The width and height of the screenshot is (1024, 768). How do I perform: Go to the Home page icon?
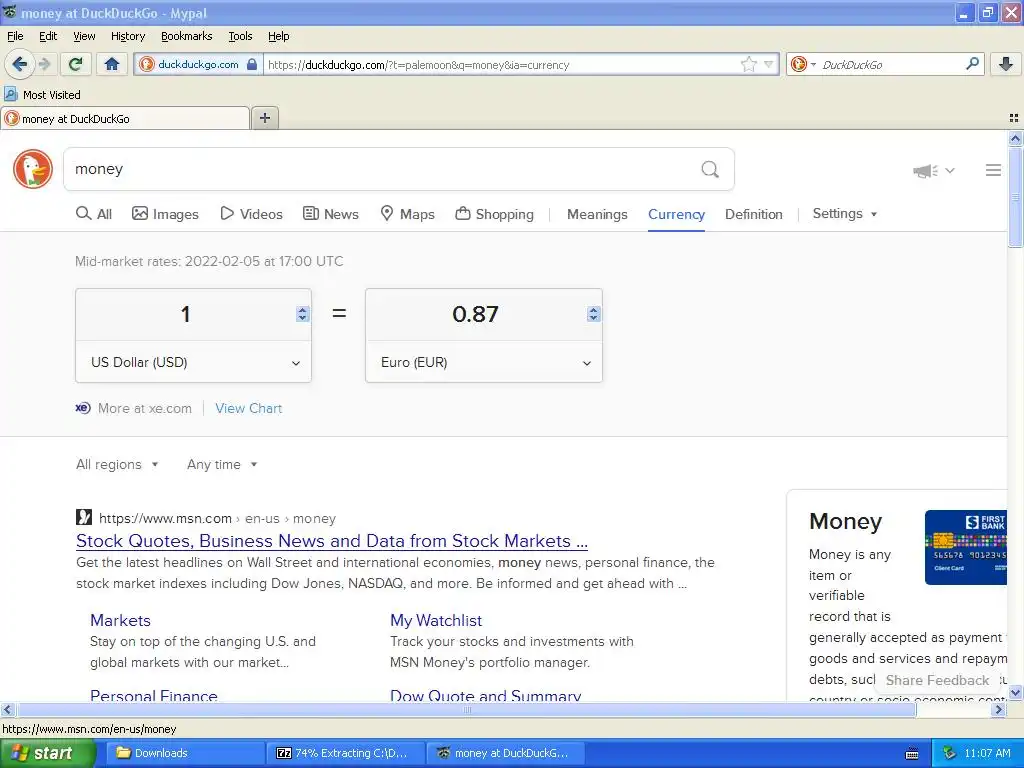[x=112, y=64]
